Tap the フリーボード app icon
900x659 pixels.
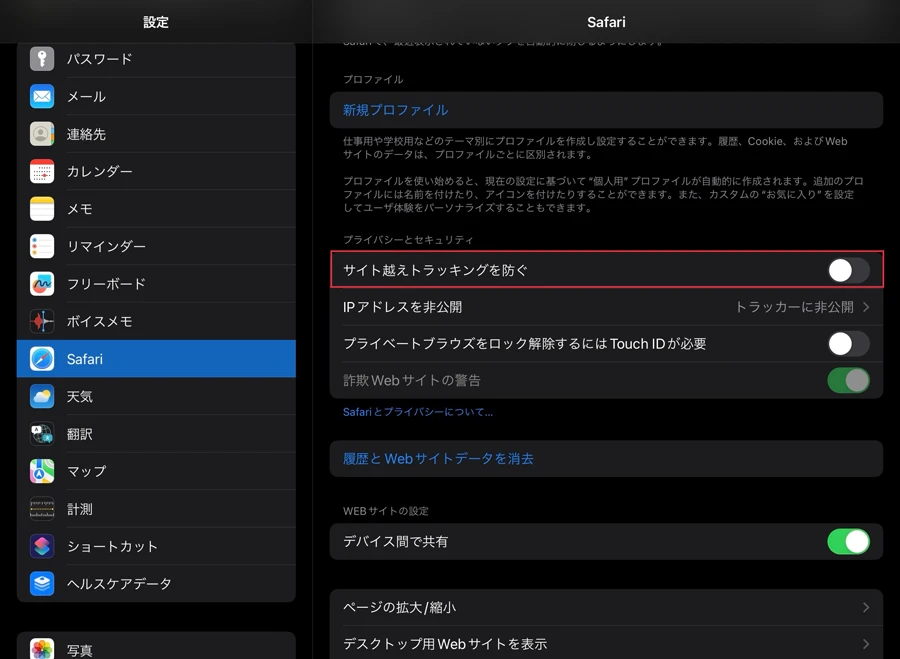[42, 284]
